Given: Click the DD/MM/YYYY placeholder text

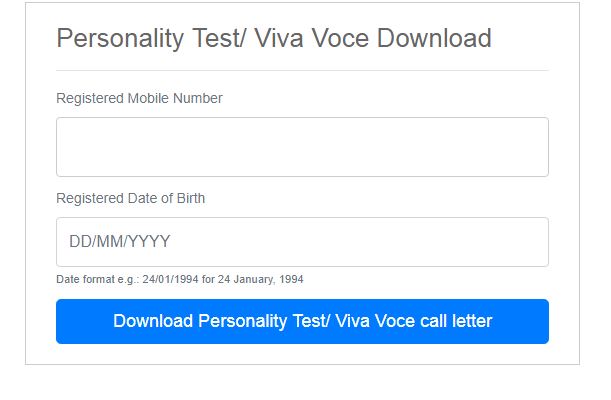Looking at the screenshot, I should tap(119, 242).
